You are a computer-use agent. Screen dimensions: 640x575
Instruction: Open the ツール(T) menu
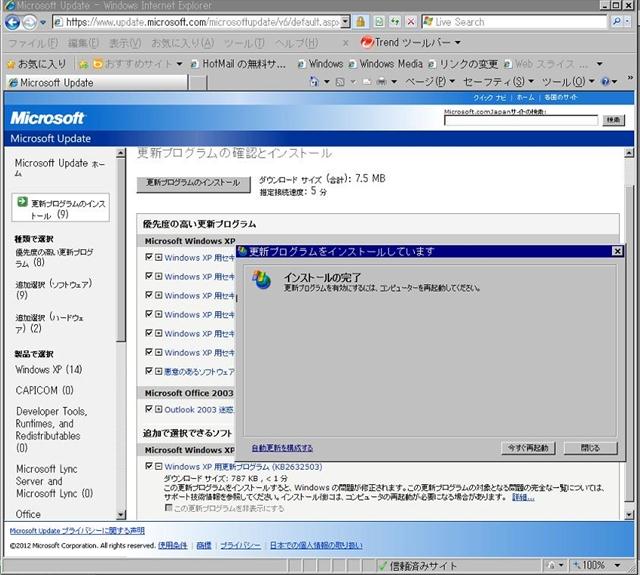(x=244, y=43)
